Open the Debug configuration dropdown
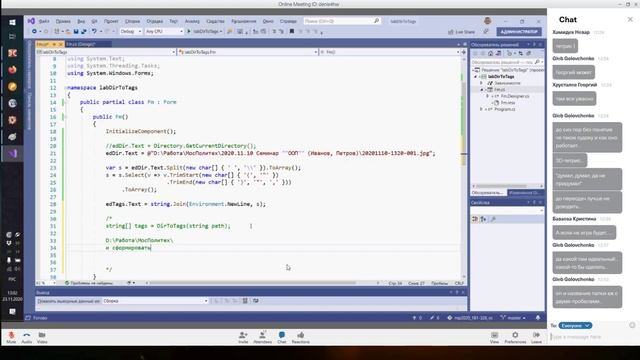The width and height of the screenshot is (640, 360). tap(130, 31)
